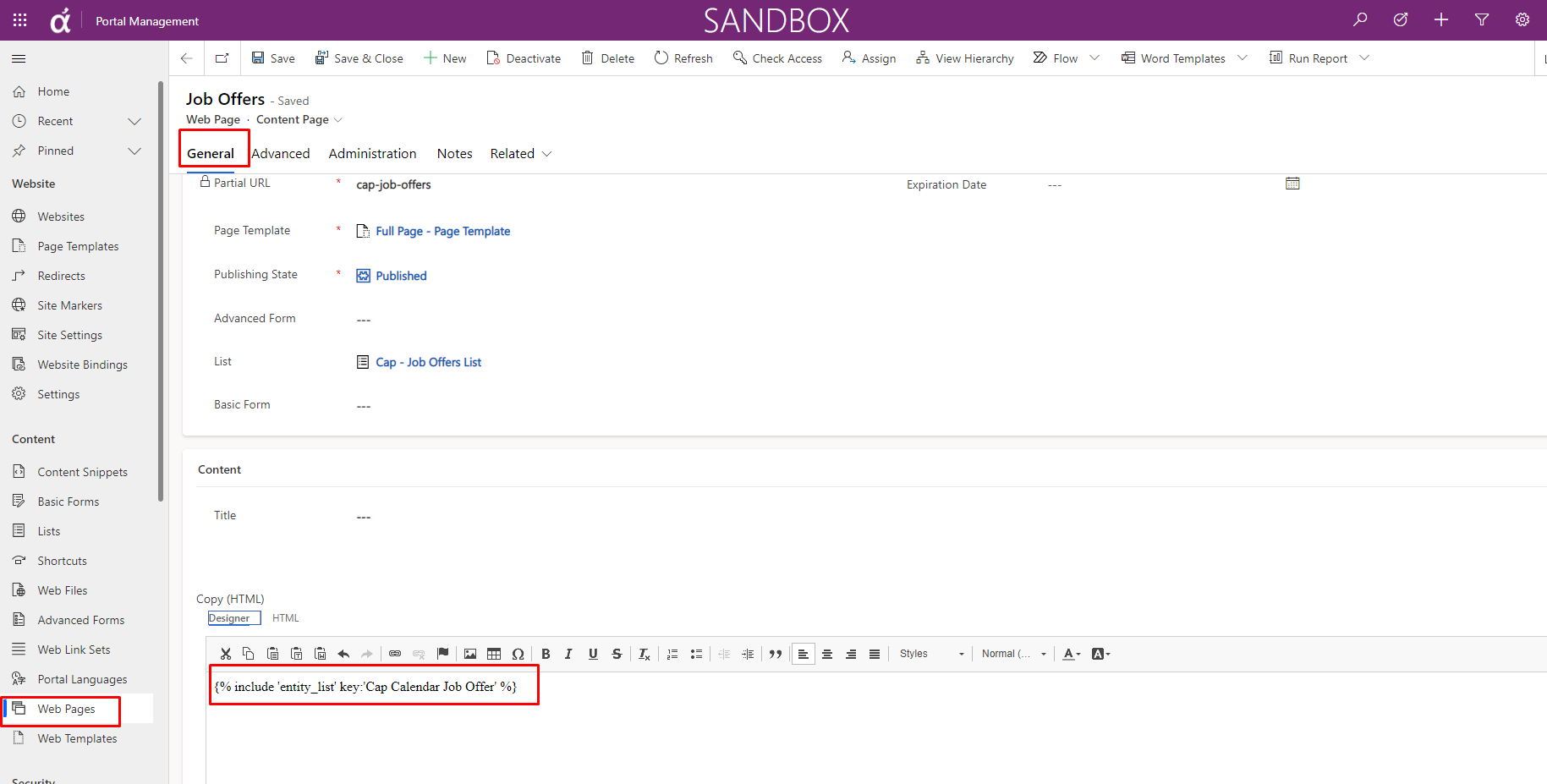1547x784 pixels.
Task: Open the text color picker
Action: 1071,654
